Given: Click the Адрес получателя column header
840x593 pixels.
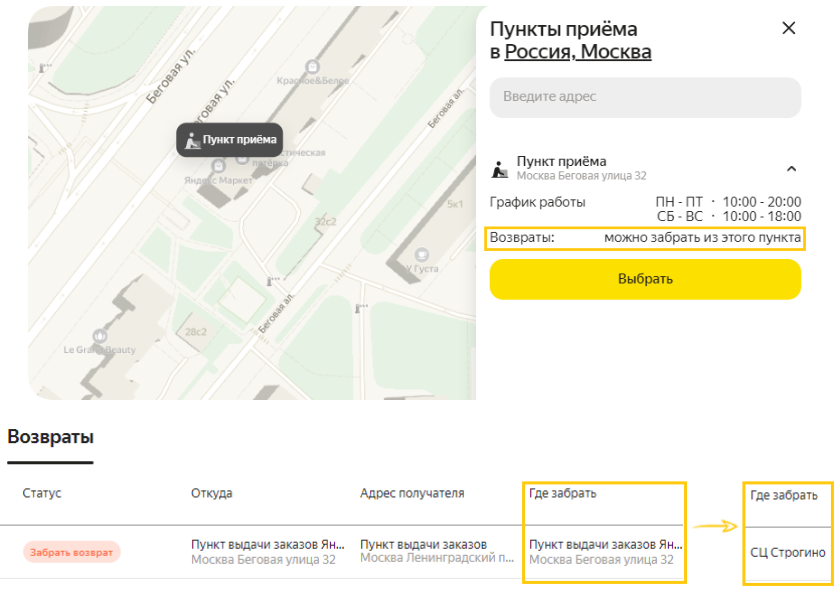Looking at the screenshot, I should [412, 493].
